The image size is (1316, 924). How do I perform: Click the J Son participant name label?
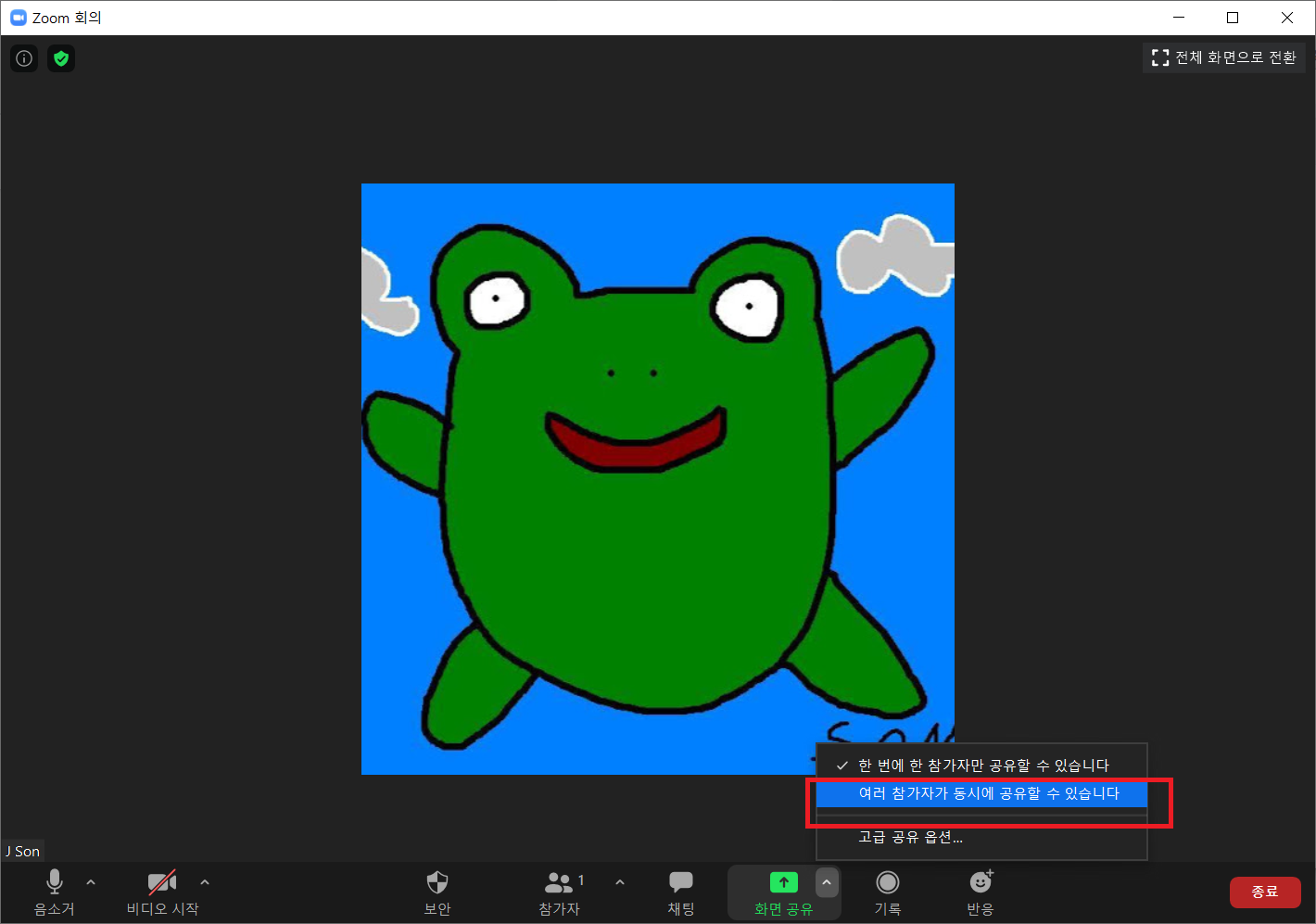point(23,851)
